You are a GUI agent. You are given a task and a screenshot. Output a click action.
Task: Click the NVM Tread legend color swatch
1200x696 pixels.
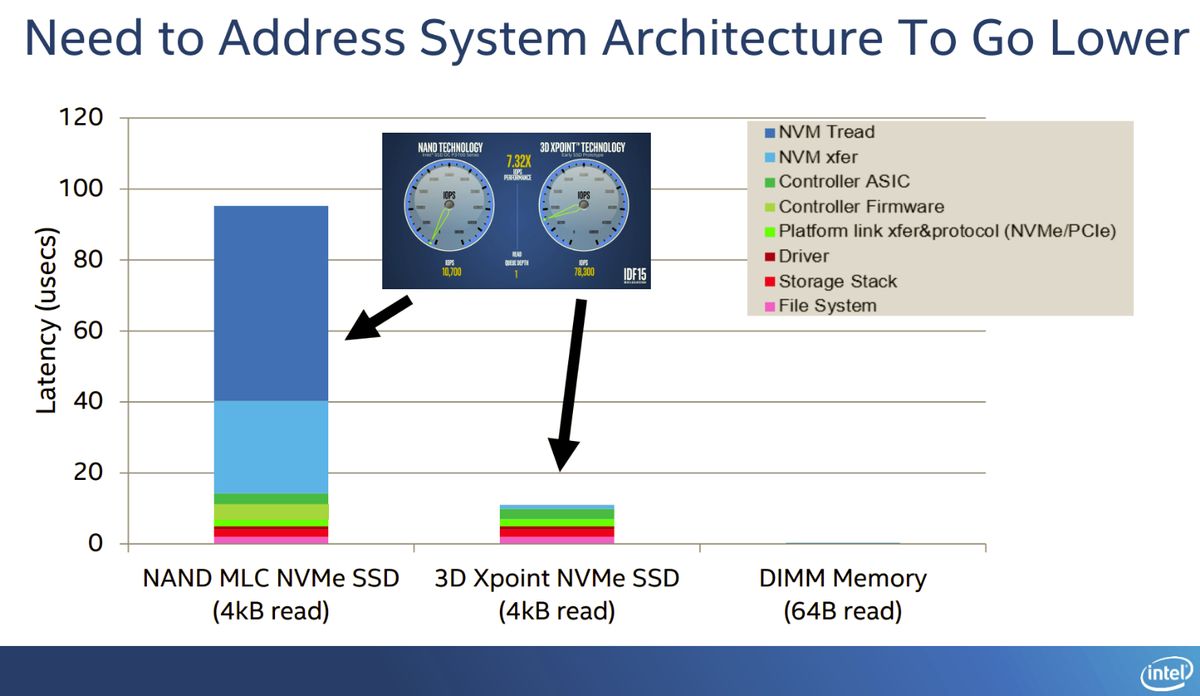[769, 133]
